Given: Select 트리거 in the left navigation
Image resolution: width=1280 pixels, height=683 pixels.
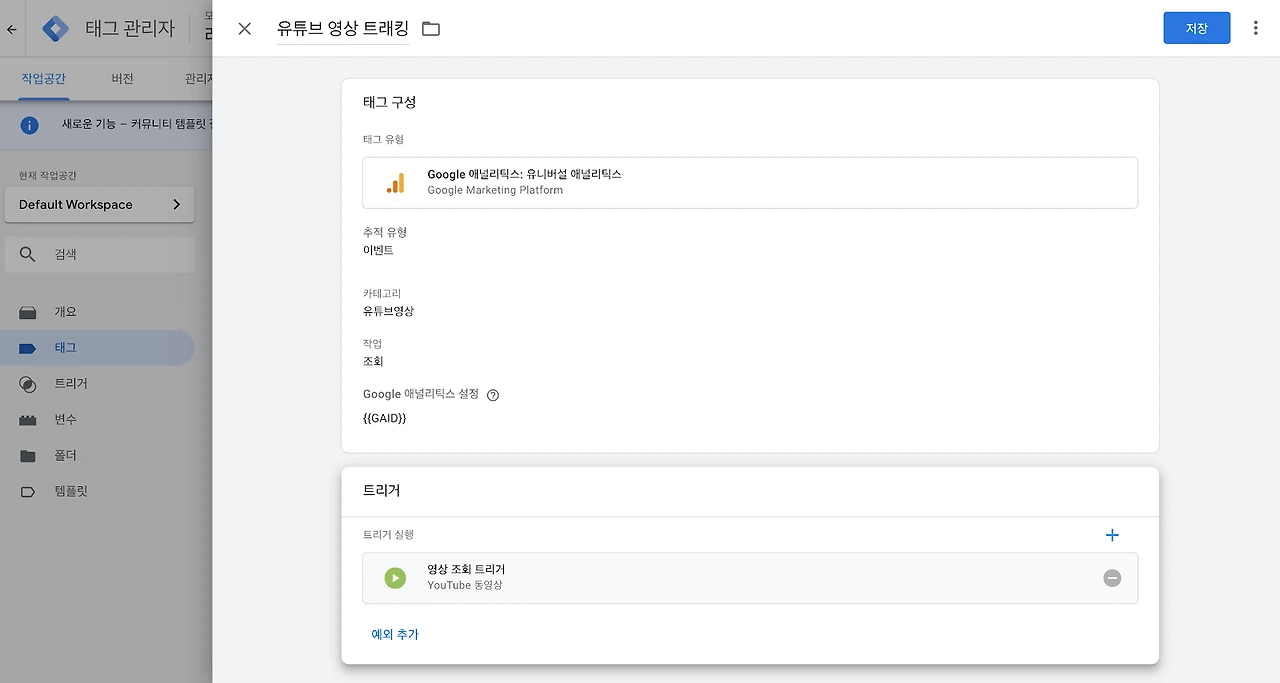Looking at the screenshot, I should click(70, 384).
